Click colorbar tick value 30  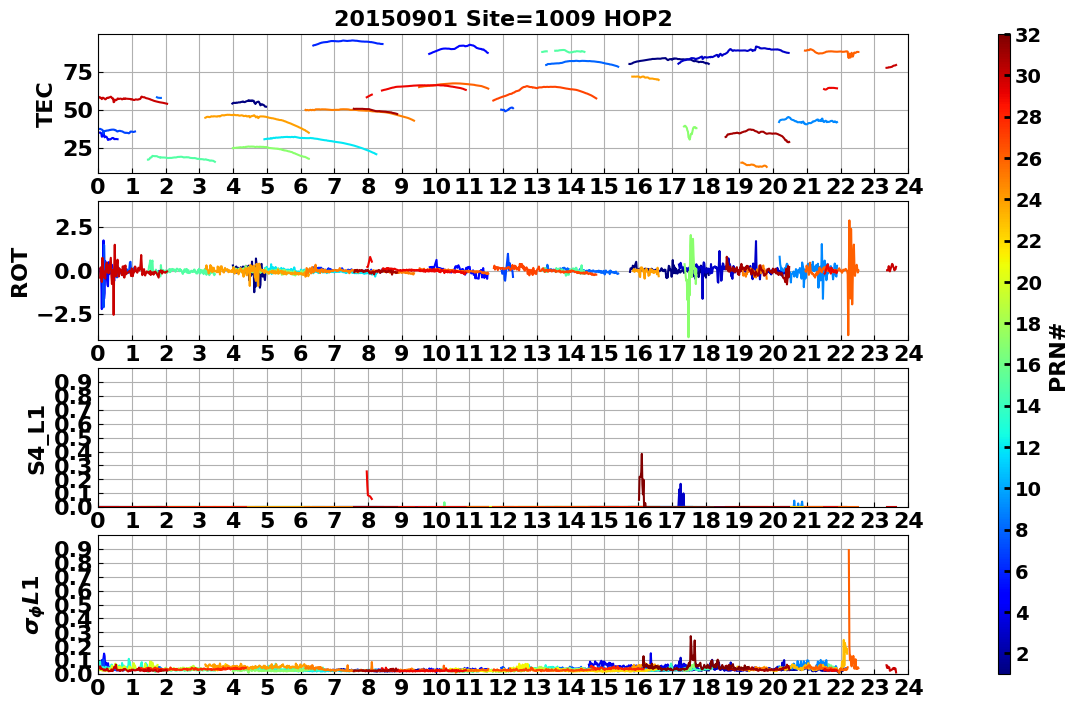(1028, 76)
